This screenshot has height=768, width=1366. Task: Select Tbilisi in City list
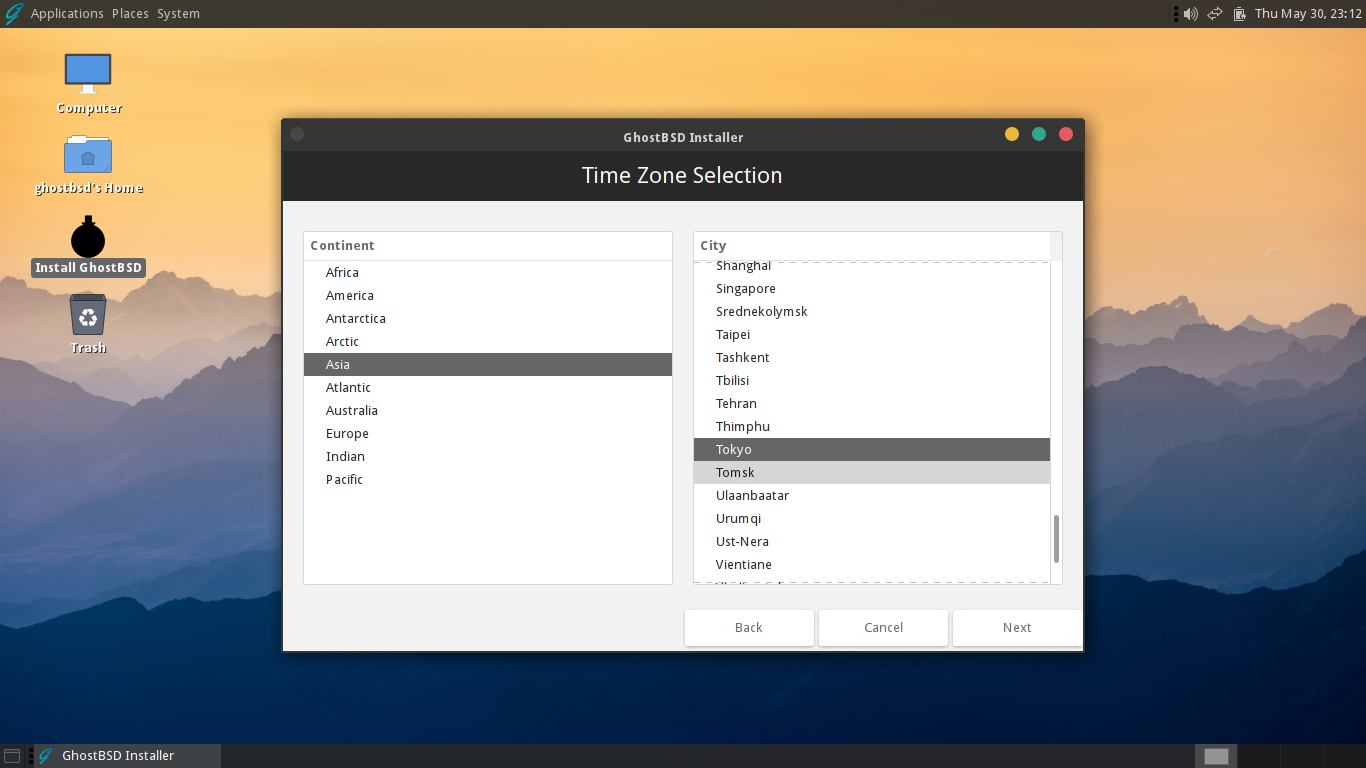[x=872, y=381]
